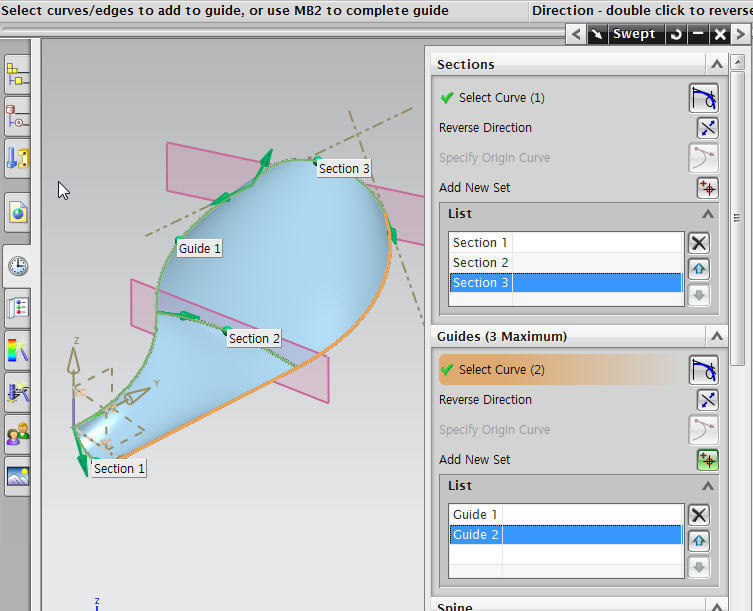Viewport: 753px width, 611px height.
Task: Click the Reset button on Swept dialog title
Action: coord(676,34)
